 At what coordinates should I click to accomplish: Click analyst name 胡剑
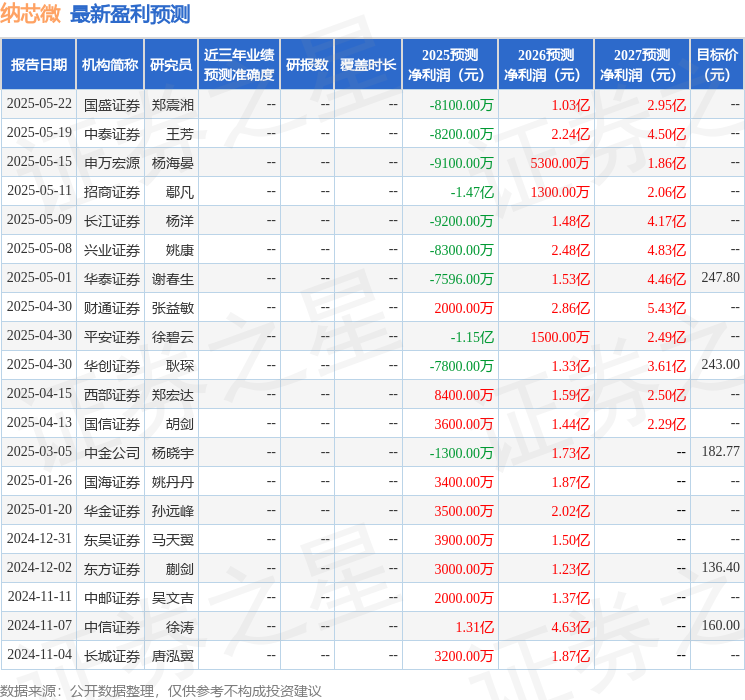click(180, 424)
